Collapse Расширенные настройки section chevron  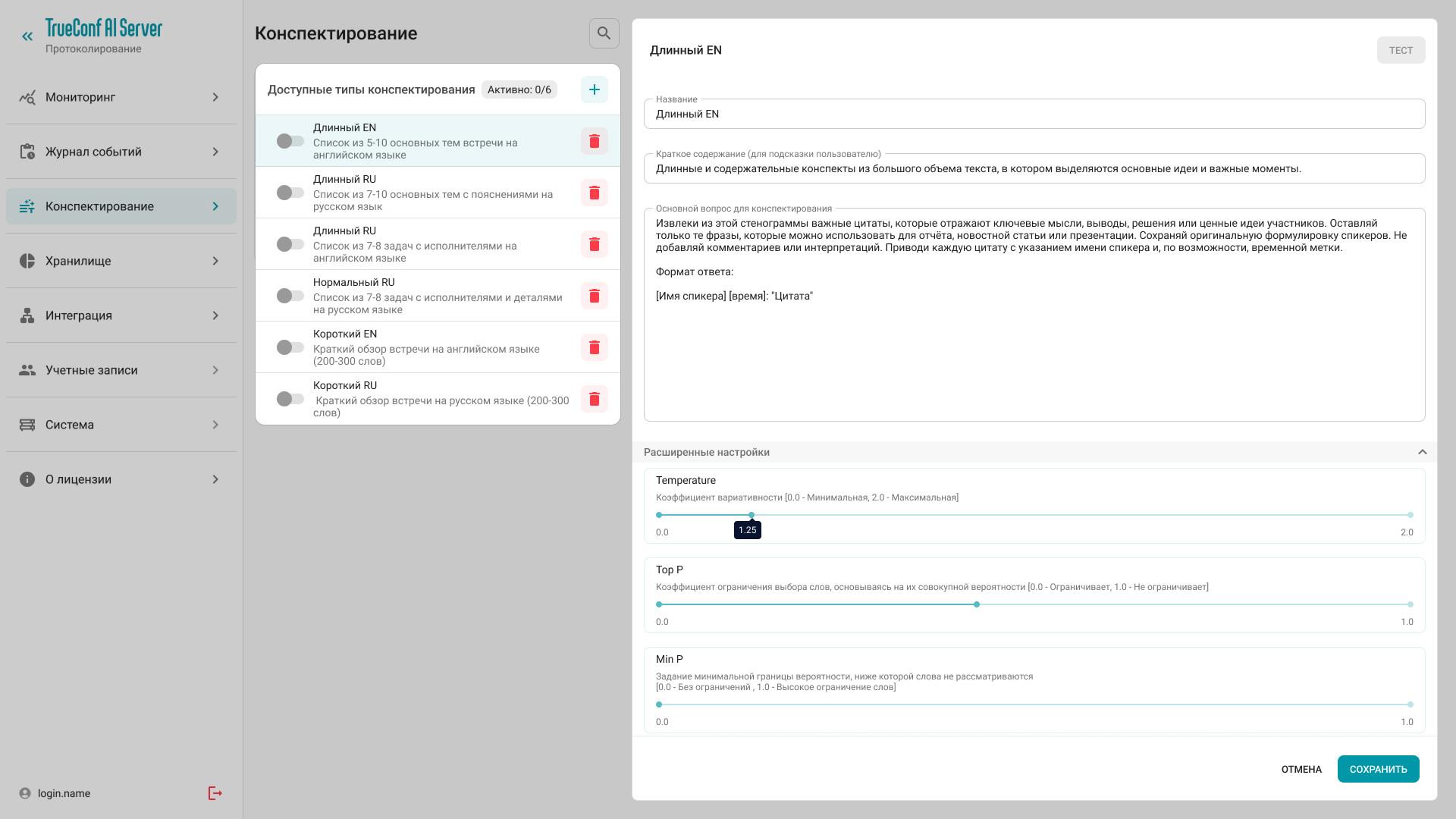tap(1422, 452)
